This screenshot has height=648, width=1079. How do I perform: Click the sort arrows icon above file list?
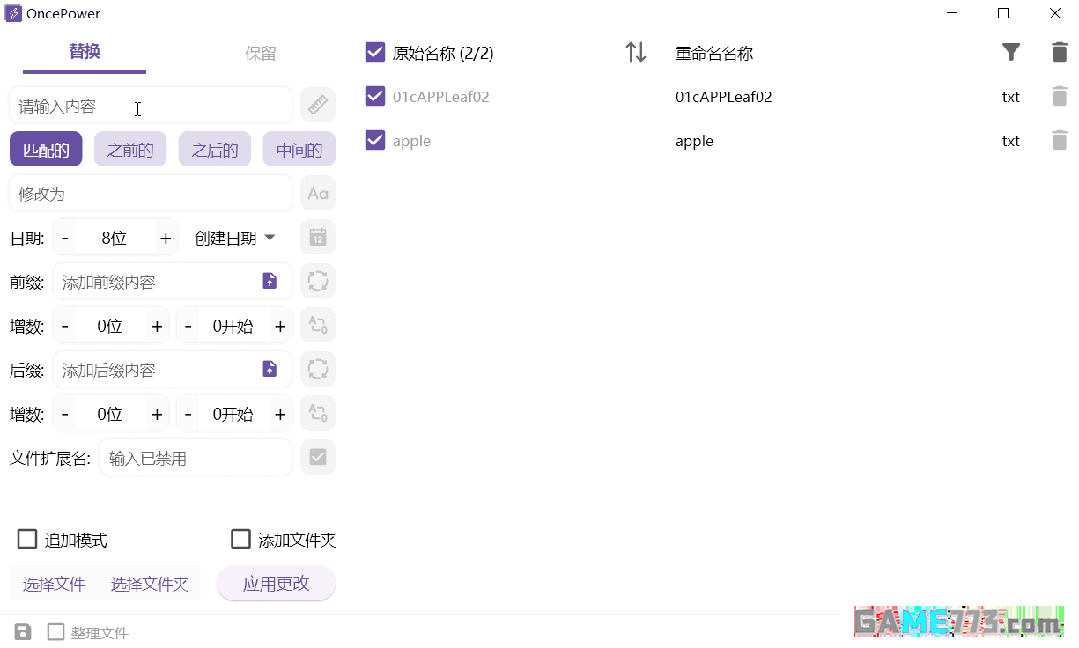635,52
